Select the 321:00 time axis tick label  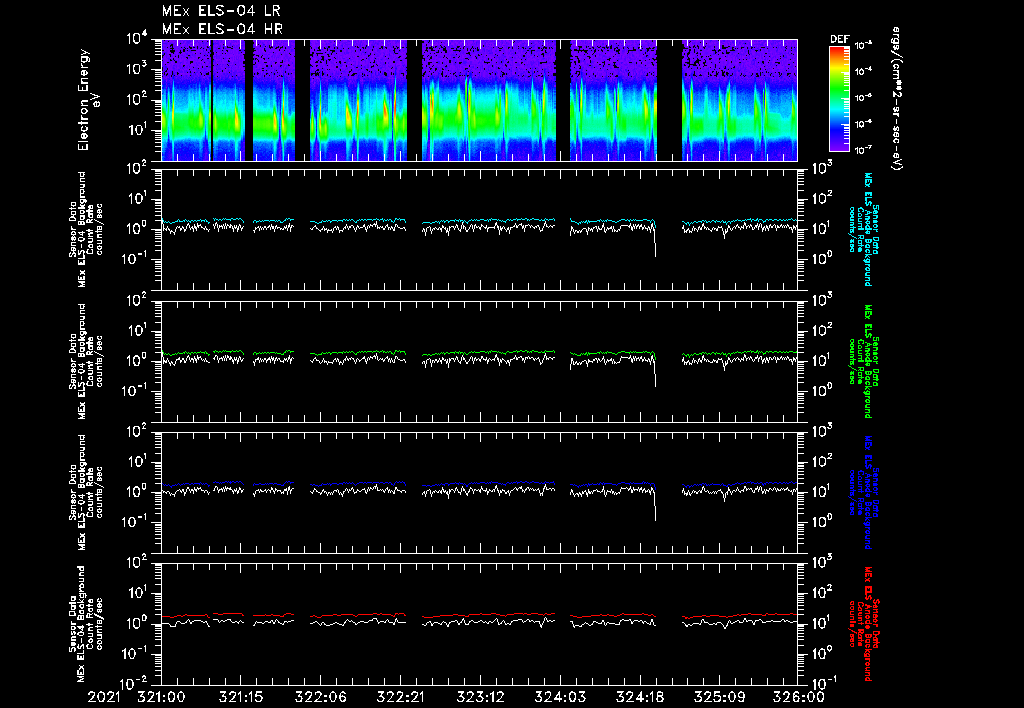point(161,696)
